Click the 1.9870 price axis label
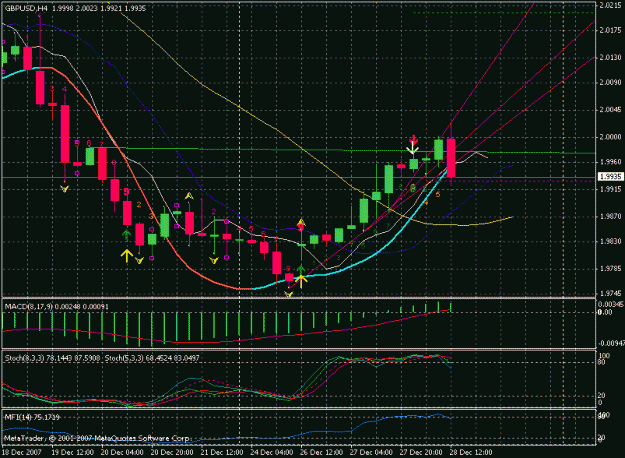This screenshot has width=625, height=458. [x=610, y=216]
